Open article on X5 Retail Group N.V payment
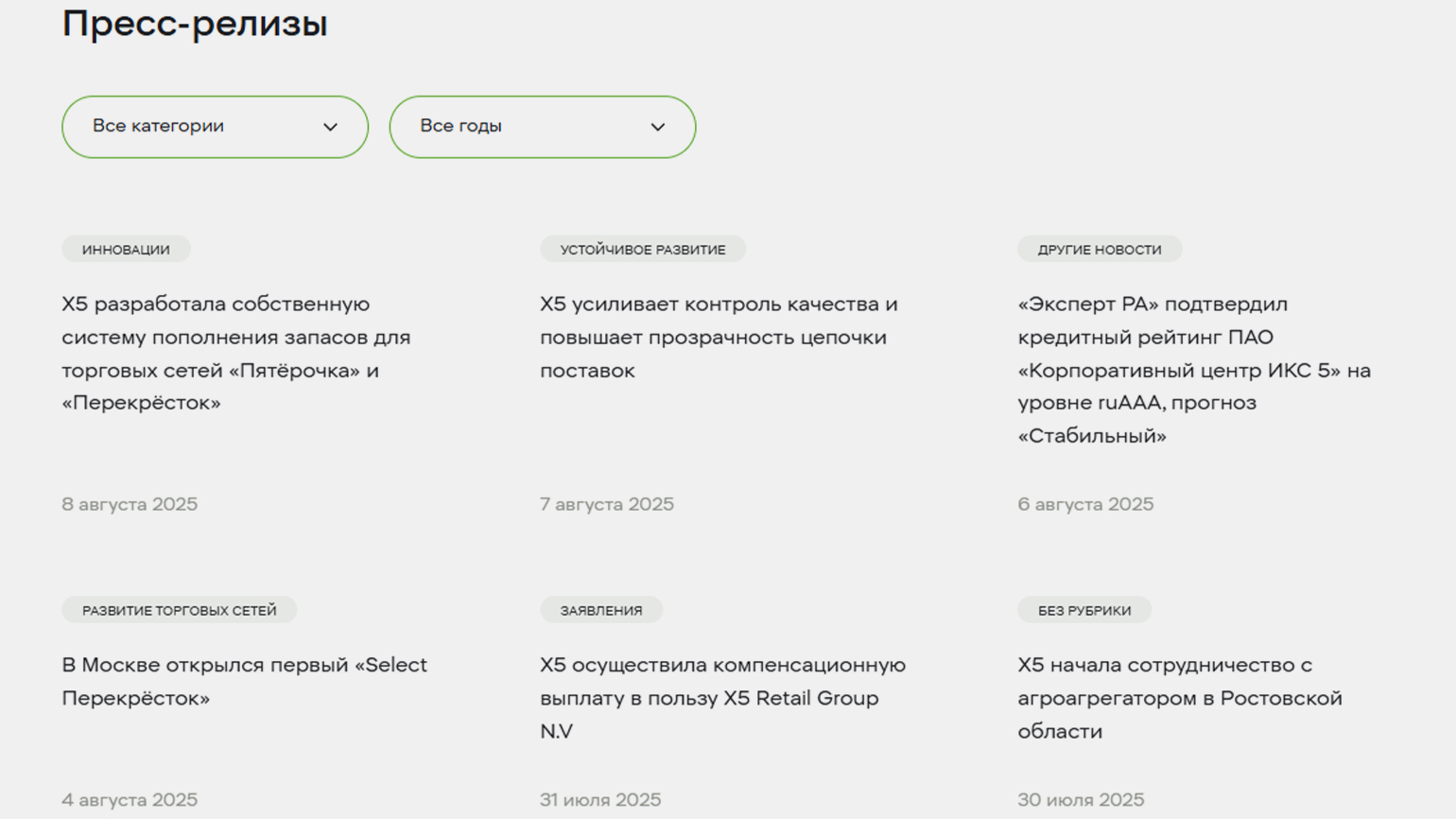 pyautogui.click(x=722, y=698)
